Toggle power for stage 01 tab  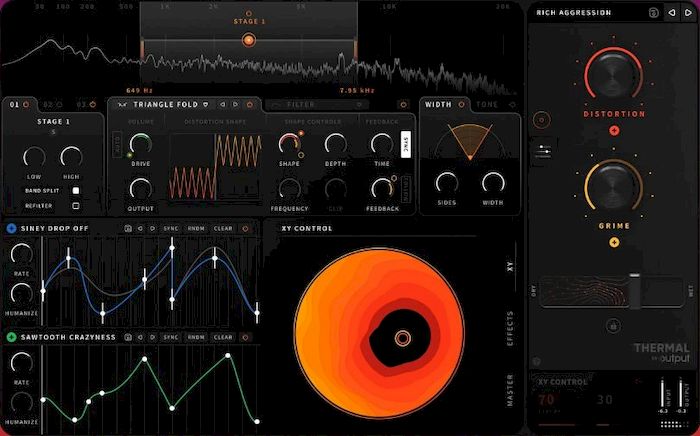tap(26, 104)
